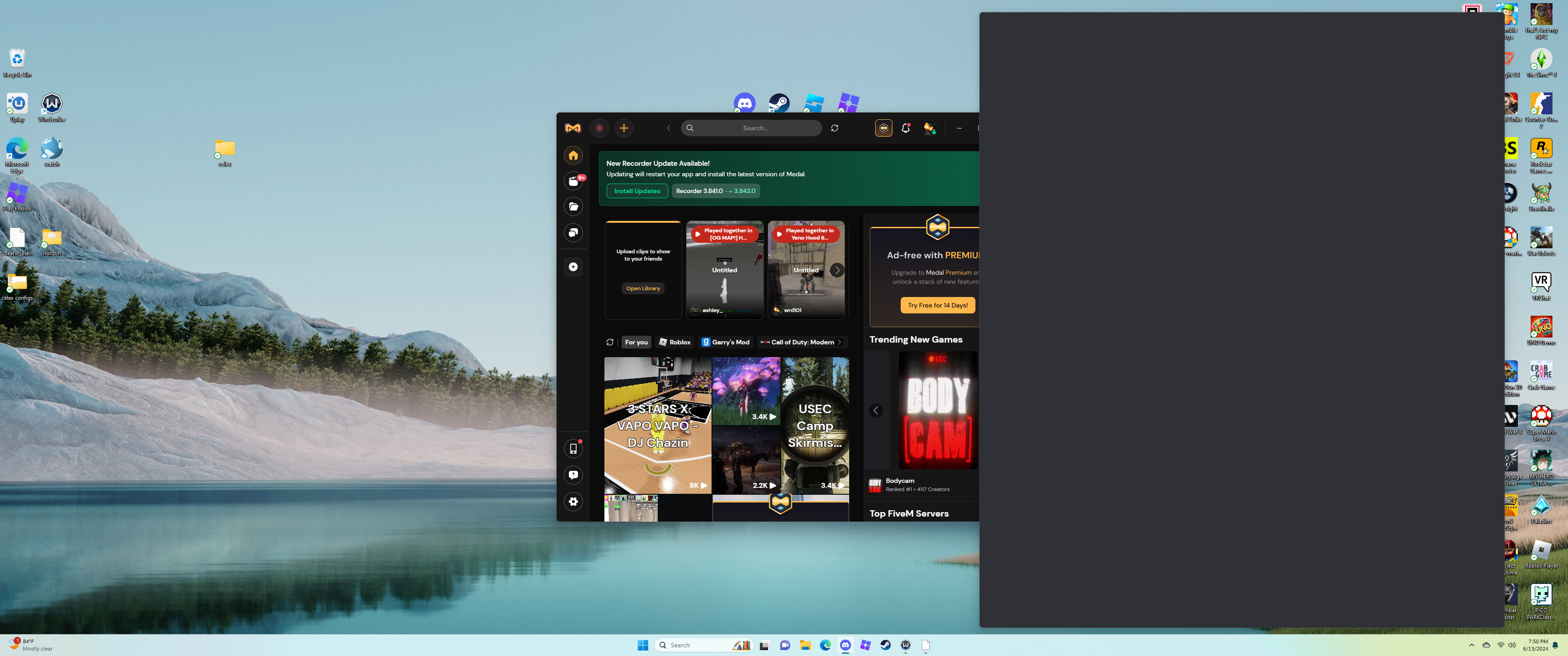Show next friend clips with right arrow

pyautogui.click(x=837, y=270)
